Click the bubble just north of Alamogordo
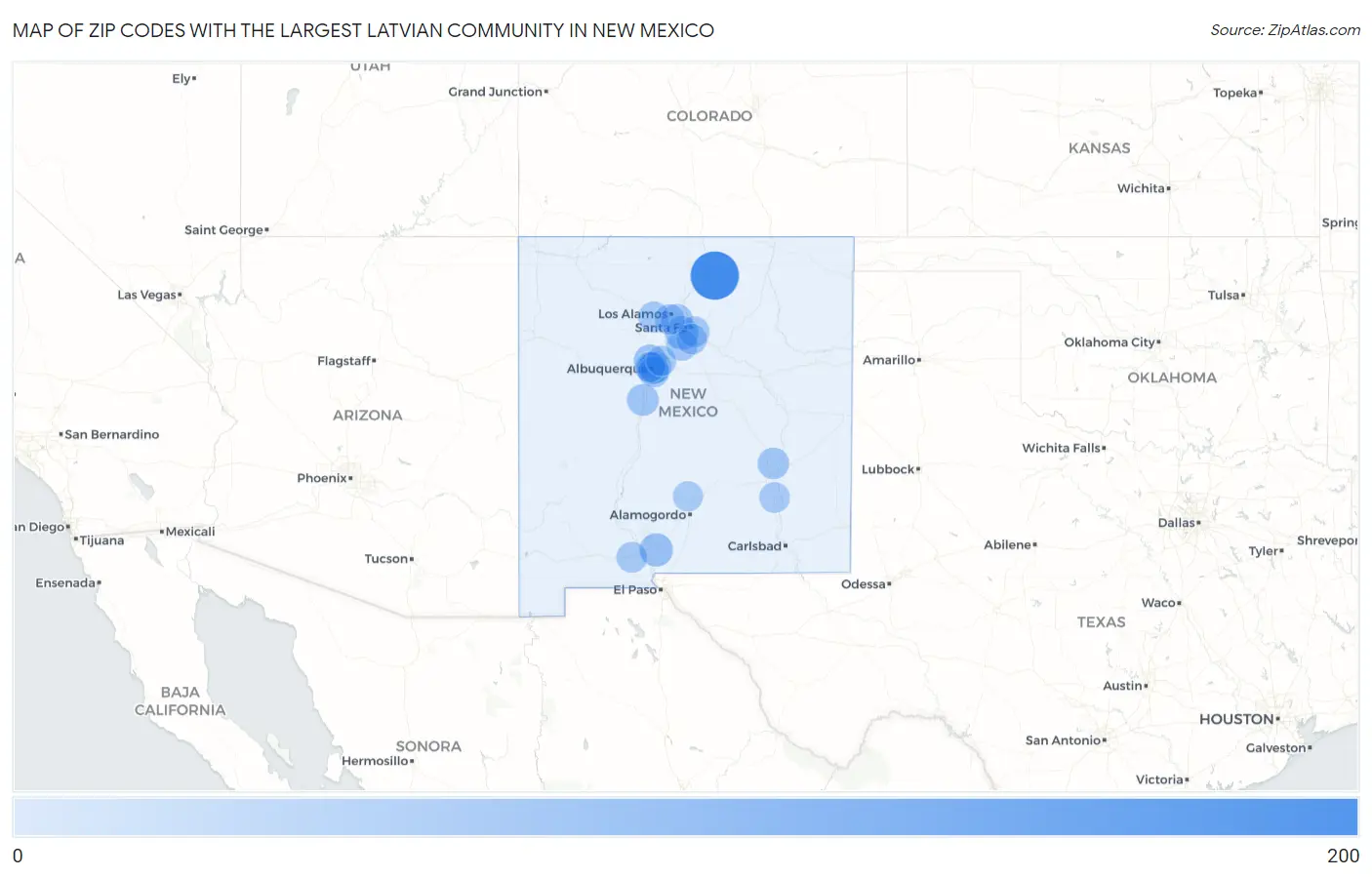Viewport: 1372px width, 877px height. pyautogui.click(x=688, y=497)
